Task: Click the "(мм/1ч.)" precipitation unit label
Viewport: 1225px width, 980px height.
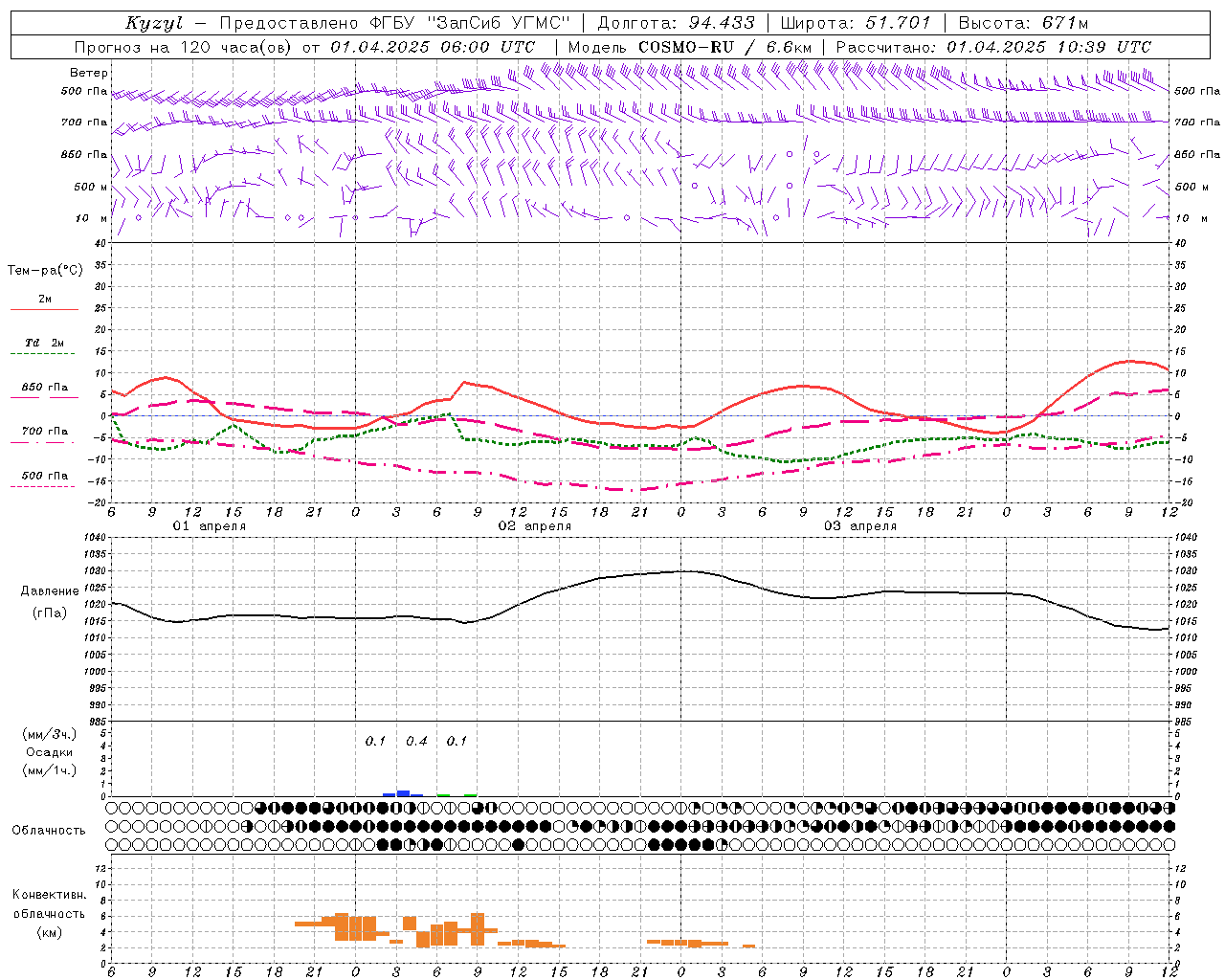Action: [50, 770]
